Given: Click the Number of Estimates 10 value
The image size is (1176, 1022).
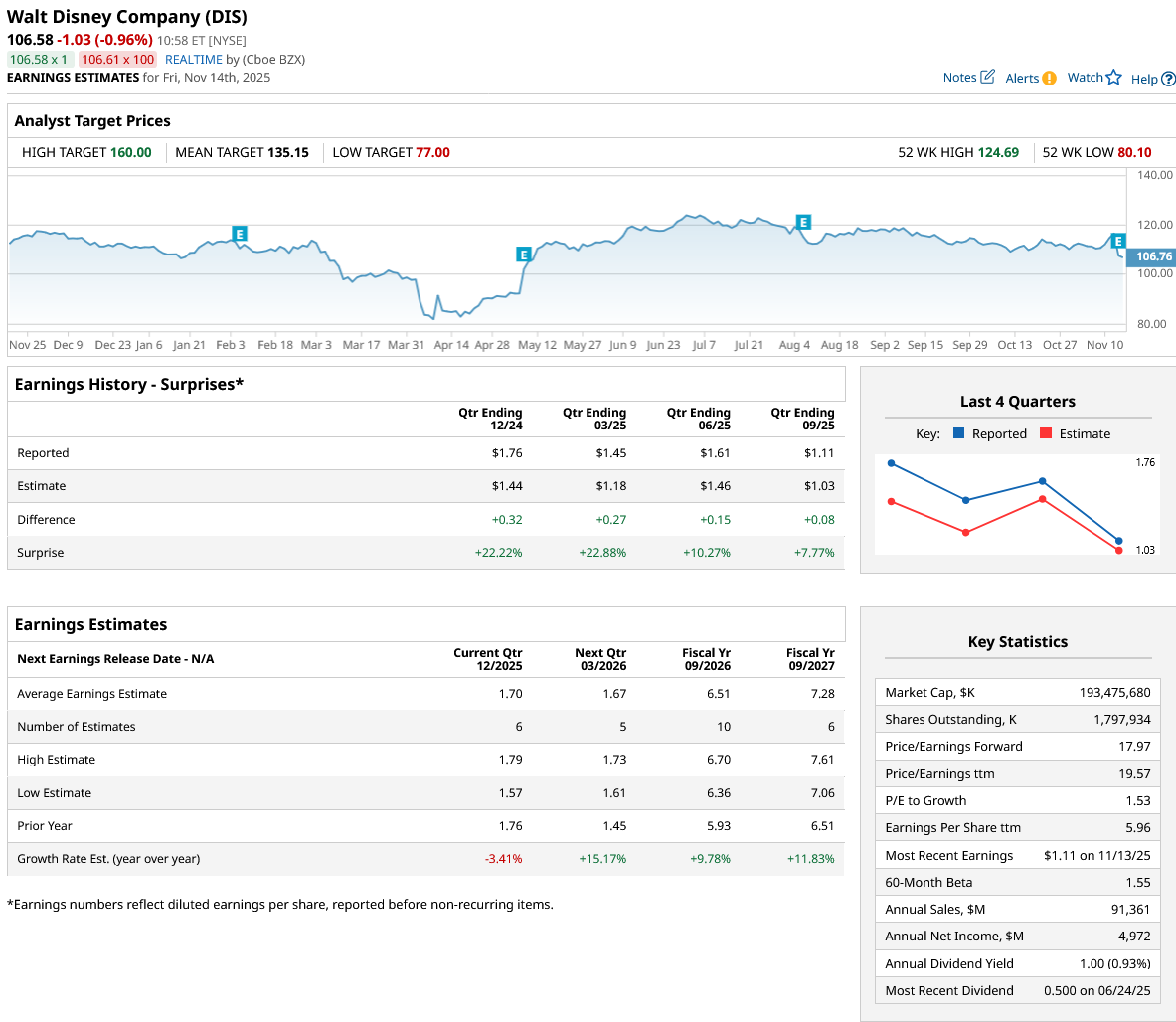Looking at the screenshot, I should point(724,727).
